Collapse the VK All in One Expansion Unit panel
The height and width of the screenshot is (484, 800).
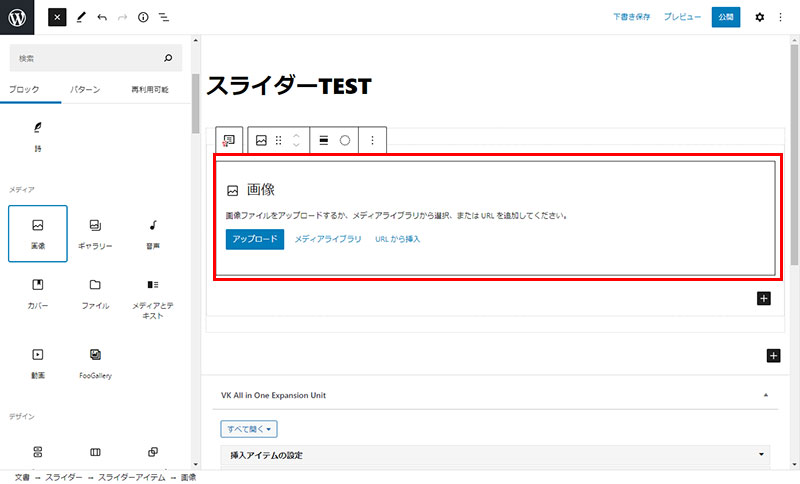(x=764, y=396)
